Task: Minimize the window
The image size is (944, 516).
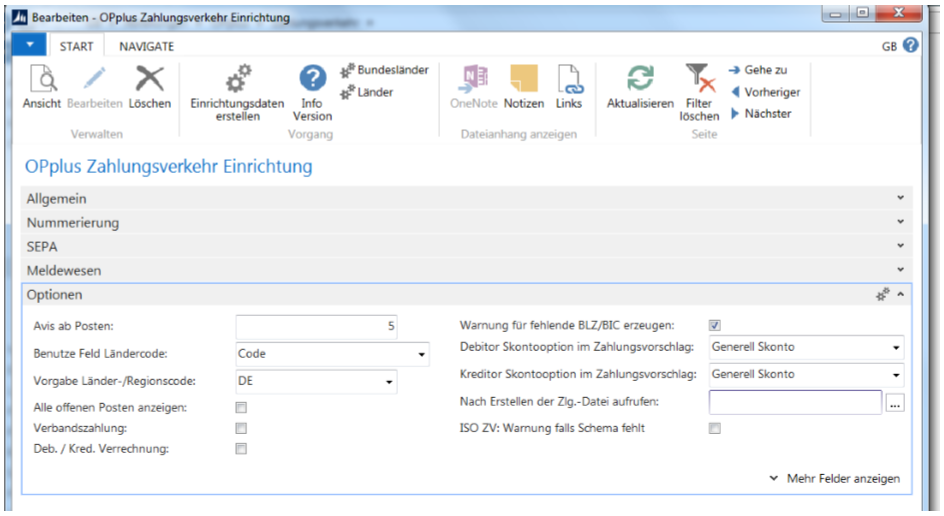Action: tap(836, 13)
